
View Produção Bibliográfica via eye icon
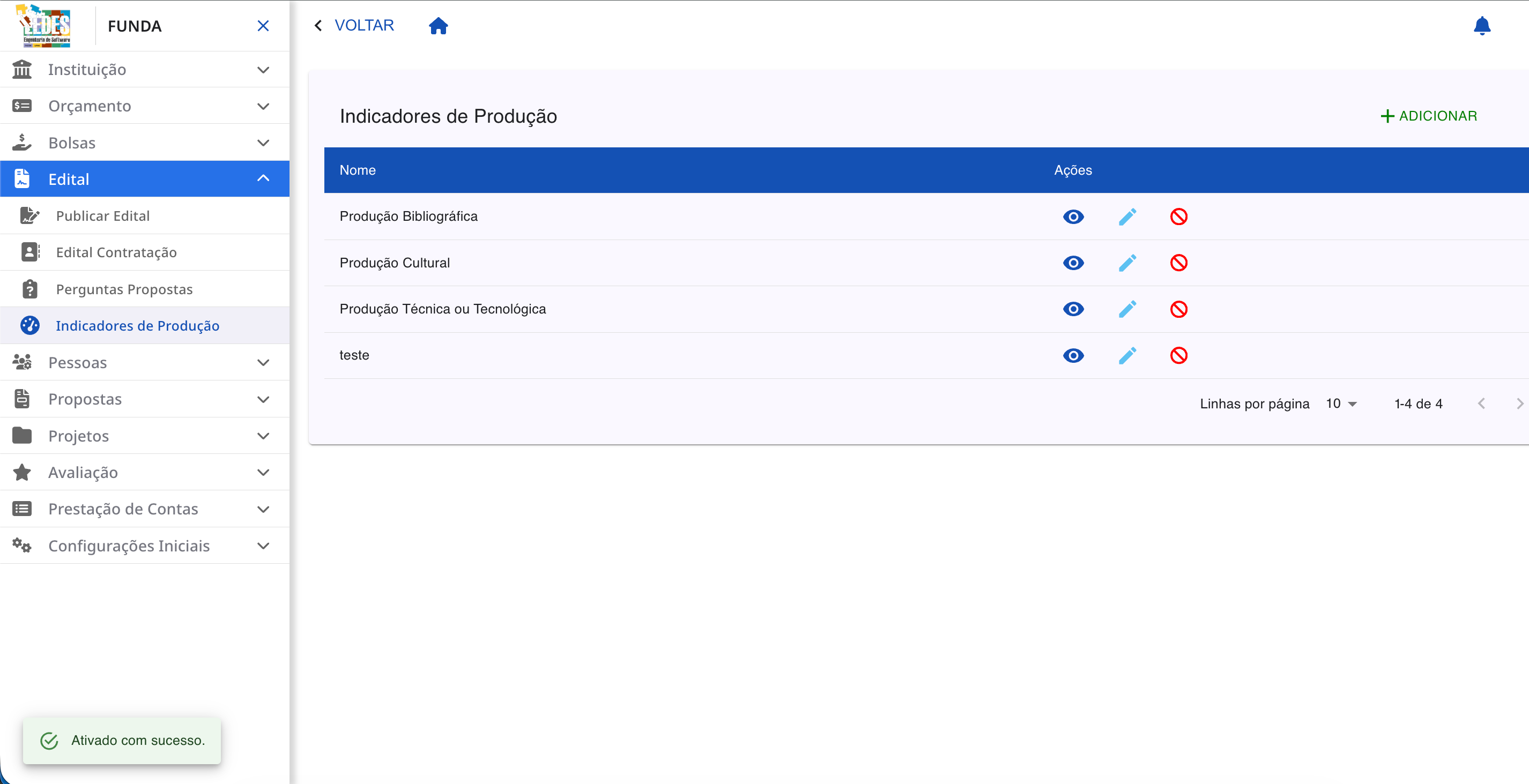pos(1073,216)
